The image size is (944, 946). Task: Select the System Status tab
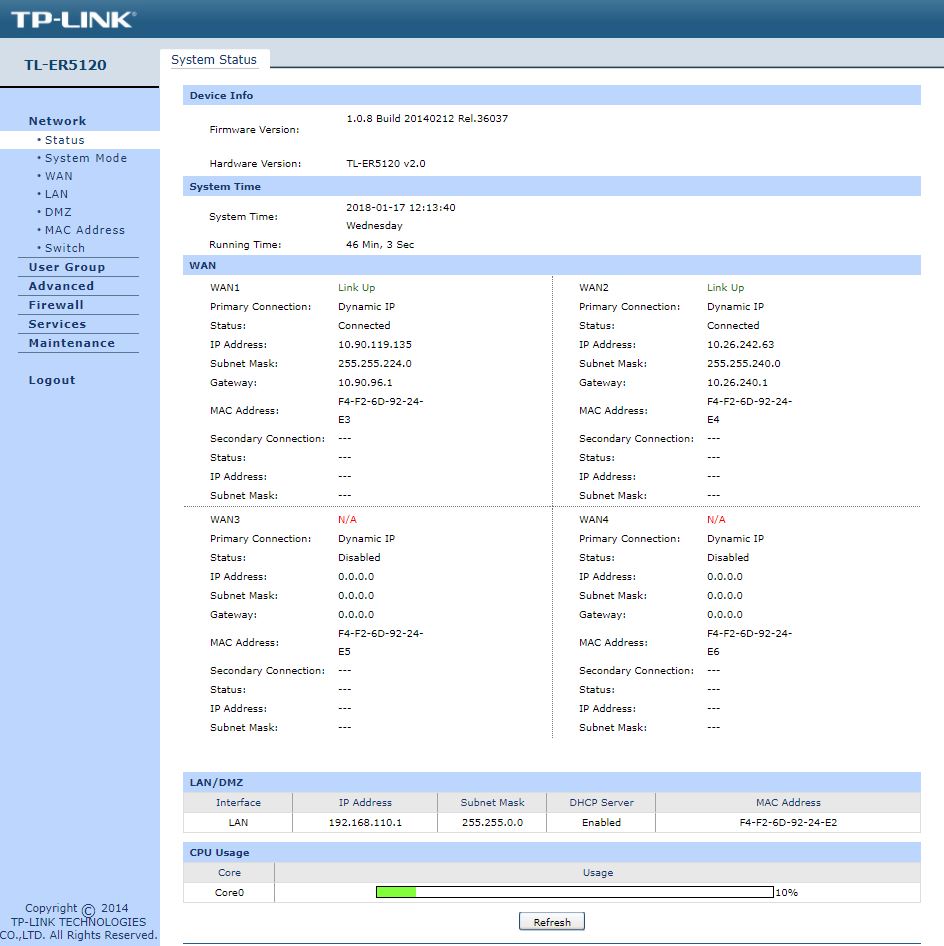point(214,60)
